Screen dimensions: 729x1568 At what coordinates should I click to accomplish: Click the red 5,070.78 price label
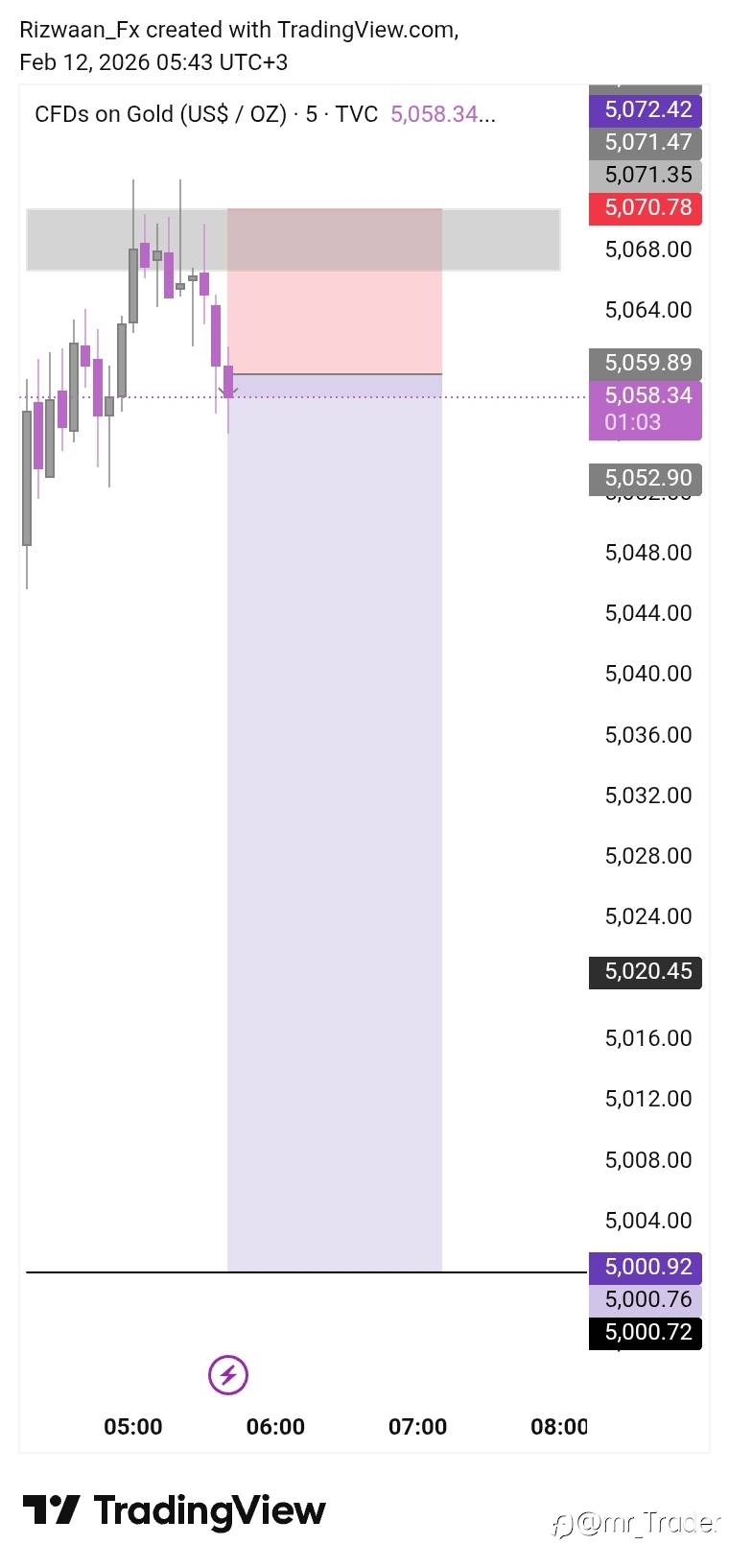(646, 207)
